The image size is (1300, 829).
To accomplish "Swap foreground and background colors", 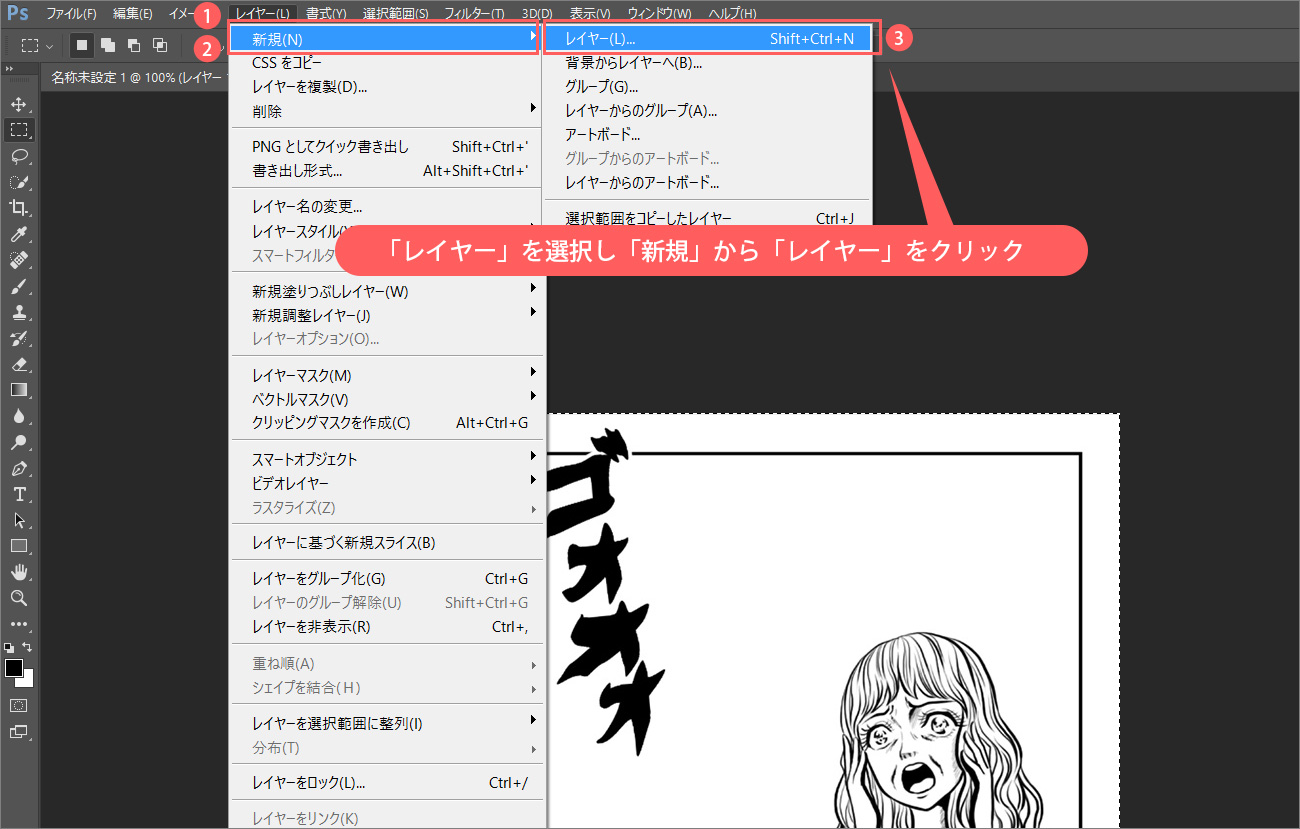I will pyautogui.click(x=27, y=647).
